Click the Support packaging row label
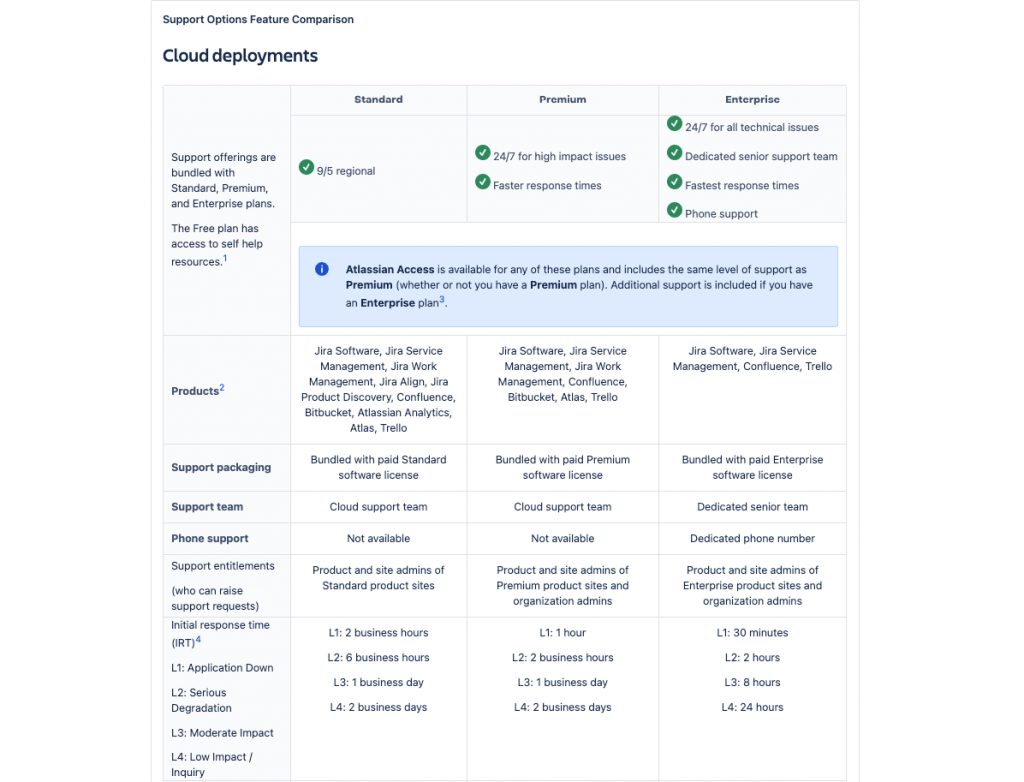1024x782 pixels. pos(221,468)
